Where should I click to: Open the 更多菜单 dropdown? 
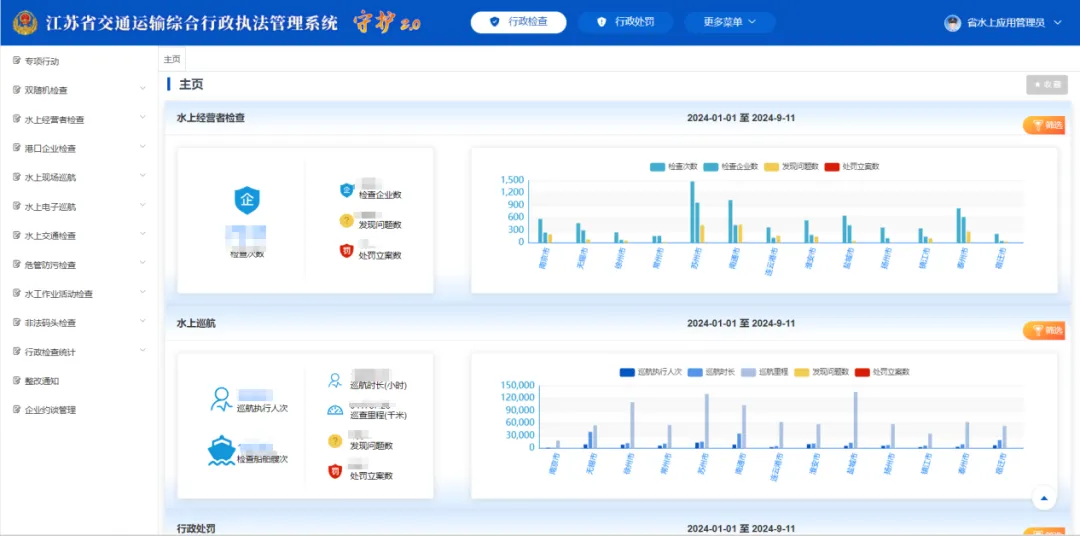point(729,22)
